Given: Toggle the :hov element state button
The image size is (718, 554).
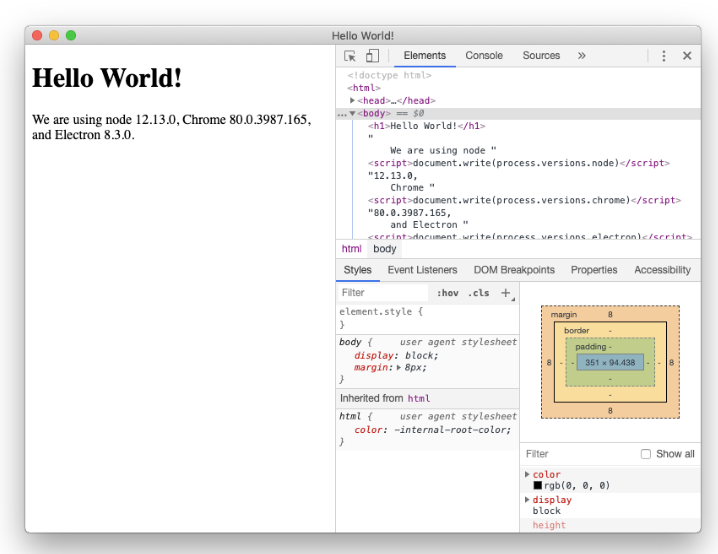Looking at the screenshot, I should tap(447, 293).
